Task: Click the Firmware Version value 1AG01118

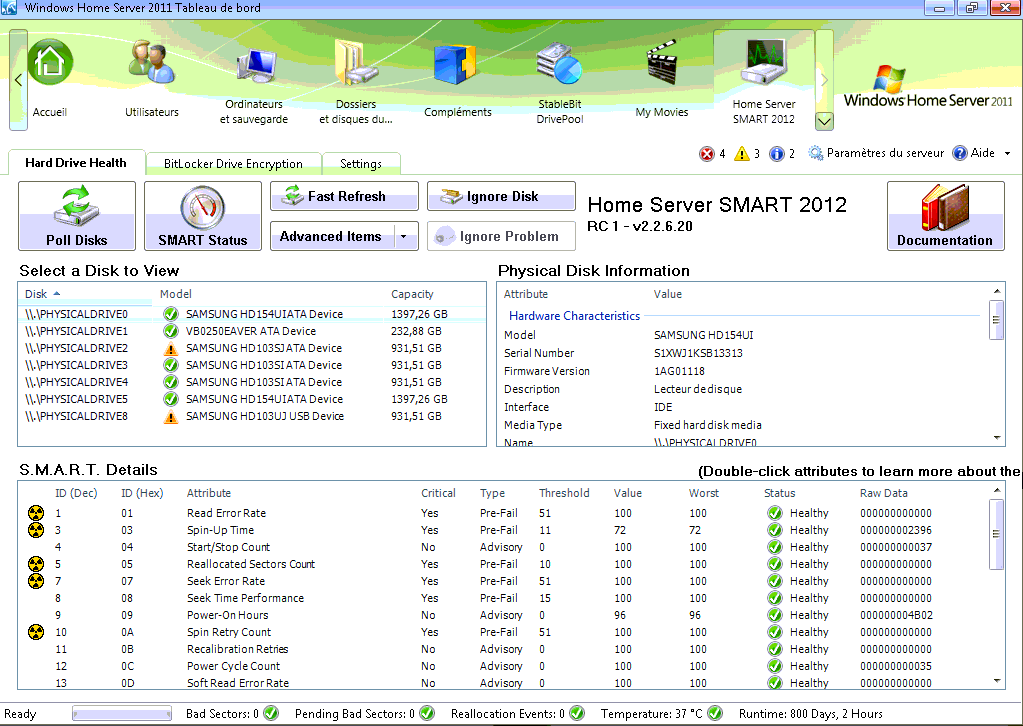Action: point(679,371)
